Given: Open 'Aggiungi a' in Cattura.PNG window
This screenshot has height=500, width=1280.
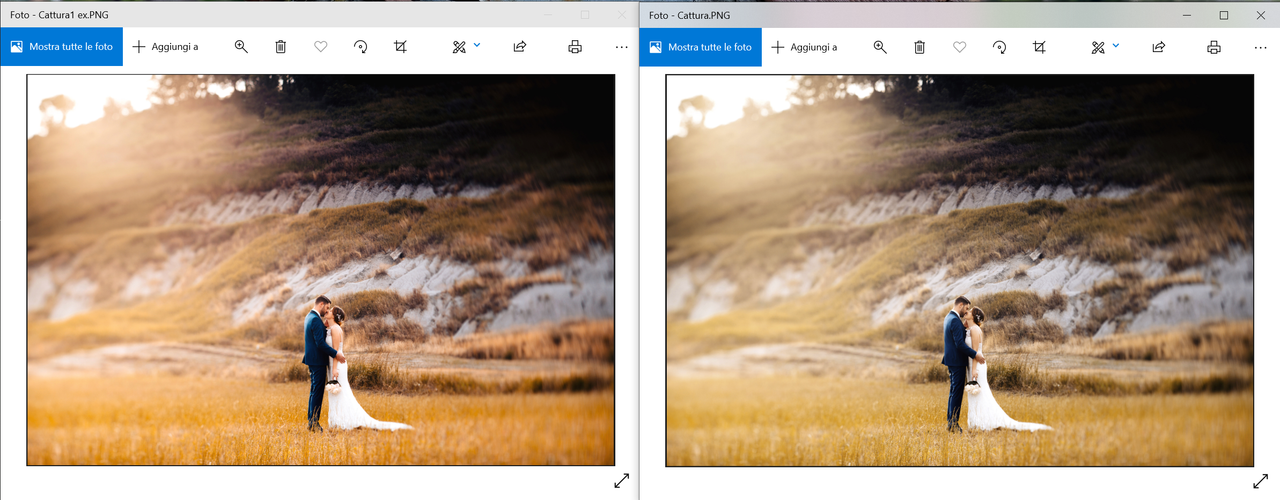Looking at the screenshot, I should tap(804, 47).
